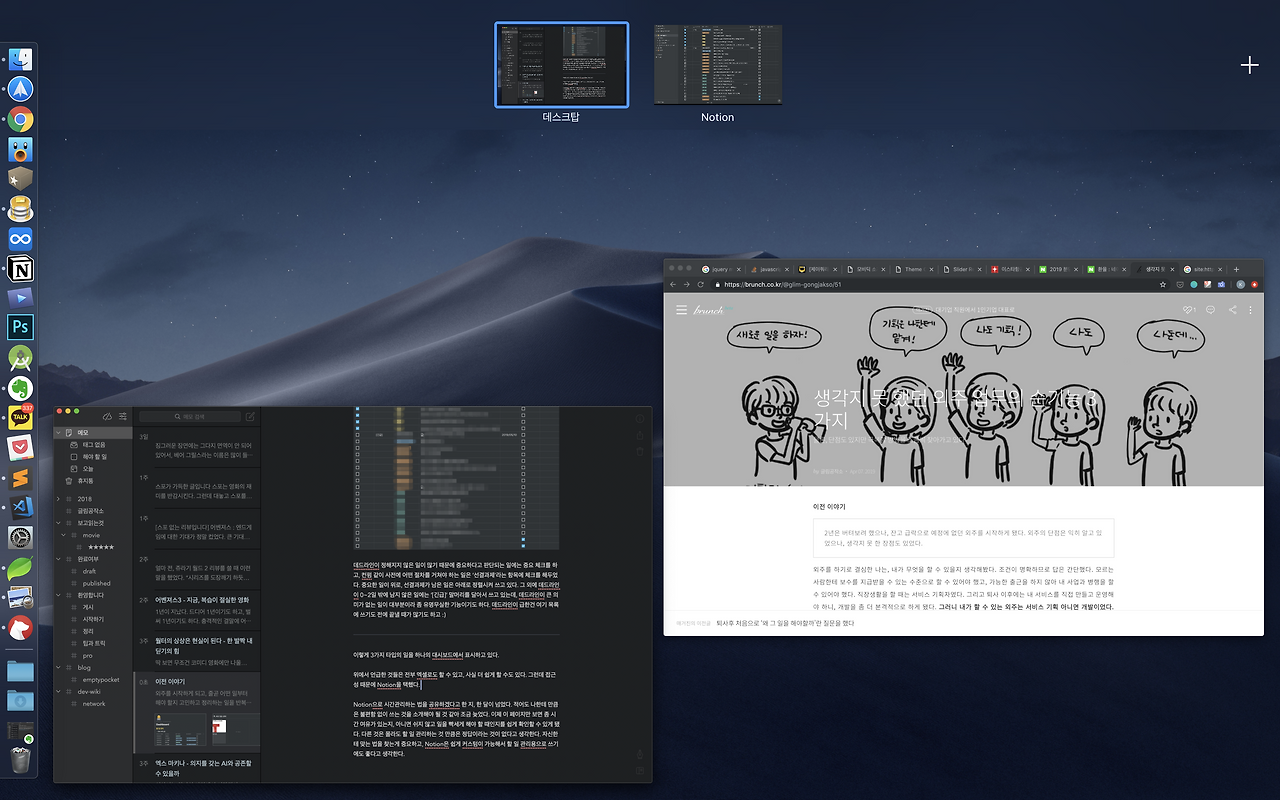Collapse the 환영합니다 tag in Bear's sidebar
Image resolution: width=1280 pixels, height=800 pixels.
pos(59,595)
